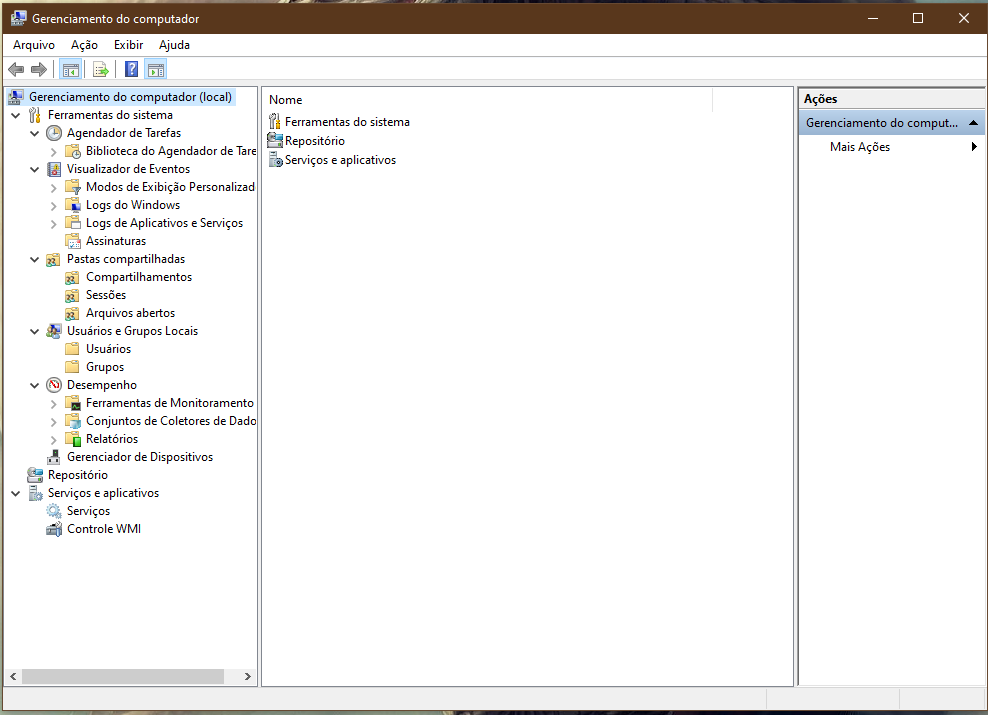Click the Gerenciador de Dispositivos icon
The image size is (988, 715).
(x=54, y=457)
